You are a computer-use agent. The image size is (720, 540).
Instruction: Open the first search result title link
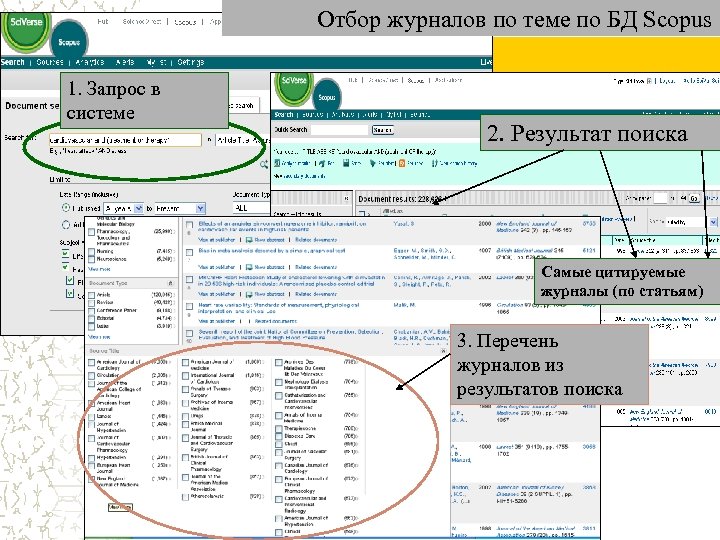pyautogui.click(x=282, y=226)
